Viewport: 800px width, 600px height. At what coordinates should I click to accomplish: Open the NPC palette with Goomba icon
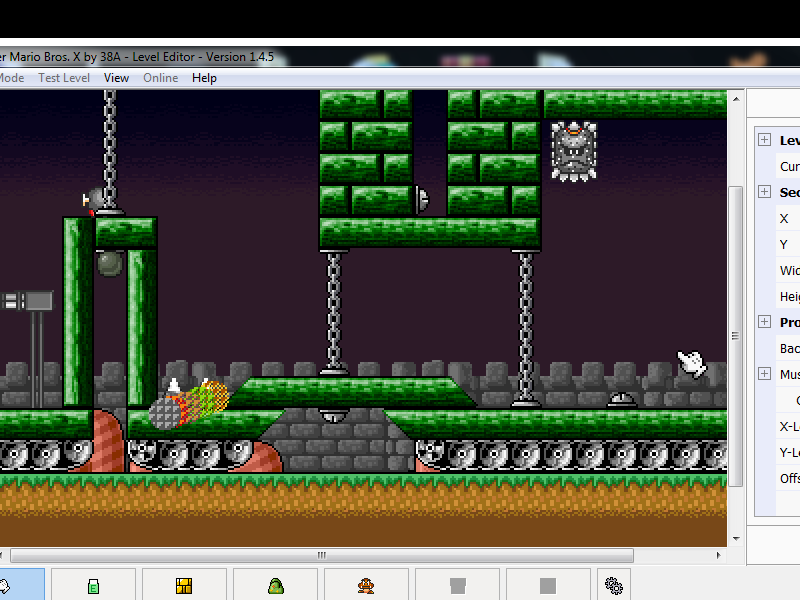point(366,585)
